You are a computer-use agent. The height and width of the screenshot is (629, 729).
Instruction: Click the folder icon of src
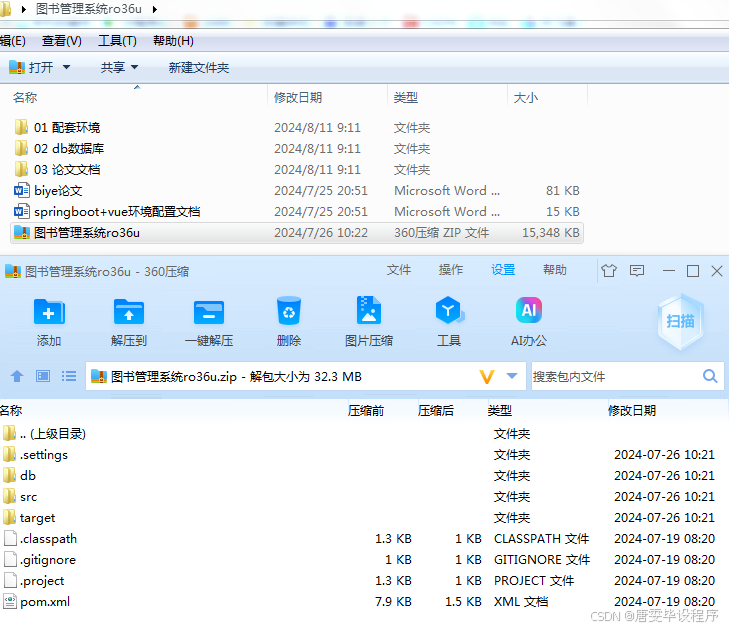[9, 496]
